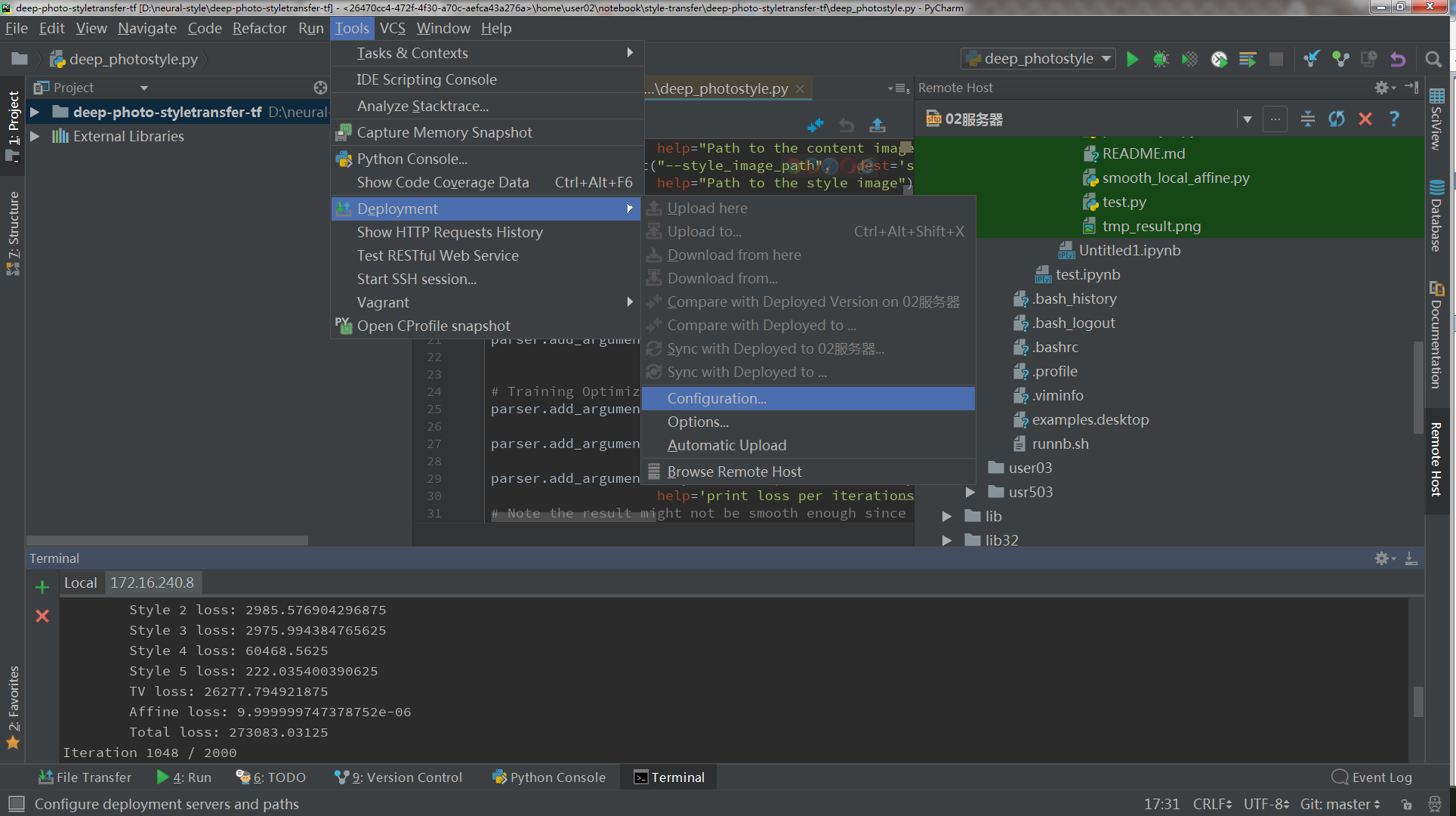Click the Update Project VCS icon

(x=1312, y=59)
